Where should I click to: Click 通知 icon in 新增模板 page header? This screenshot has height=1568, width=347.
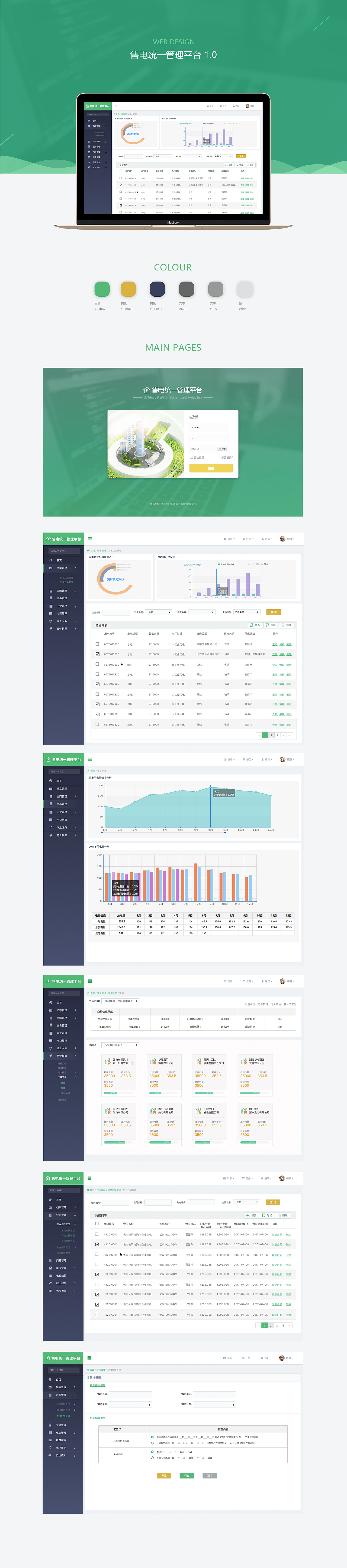point(262,1358)
